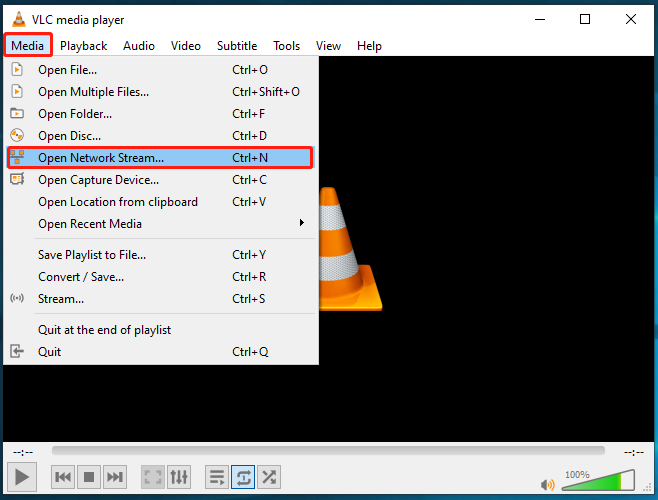Click the VLC cone title bar icon
This screenshot has height=500, width=658.
point(18,19)
